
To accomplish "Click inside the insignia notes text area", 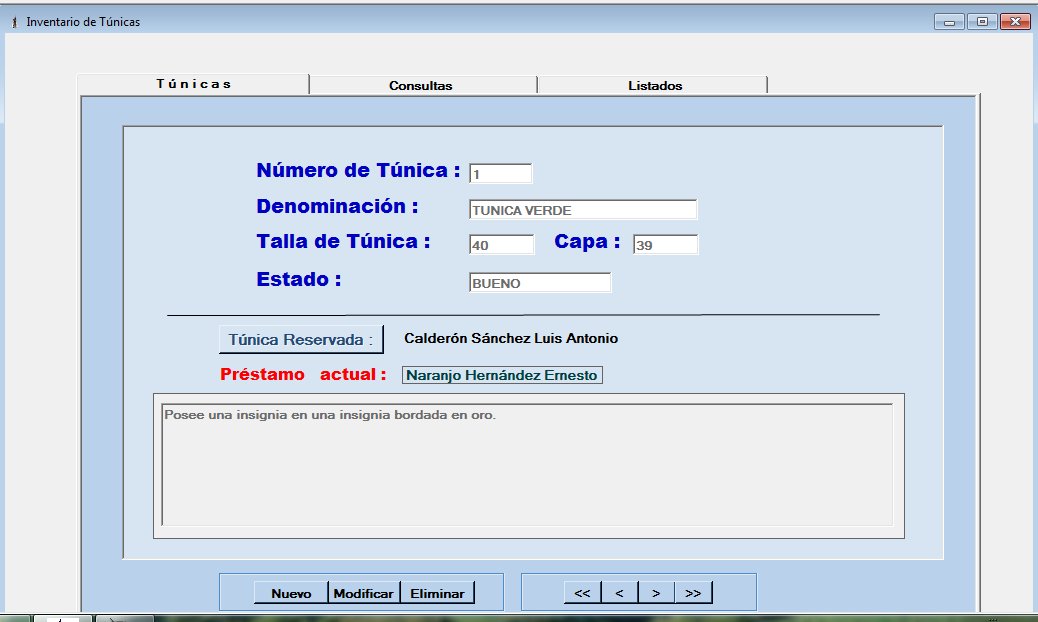I will pos(527,465).
